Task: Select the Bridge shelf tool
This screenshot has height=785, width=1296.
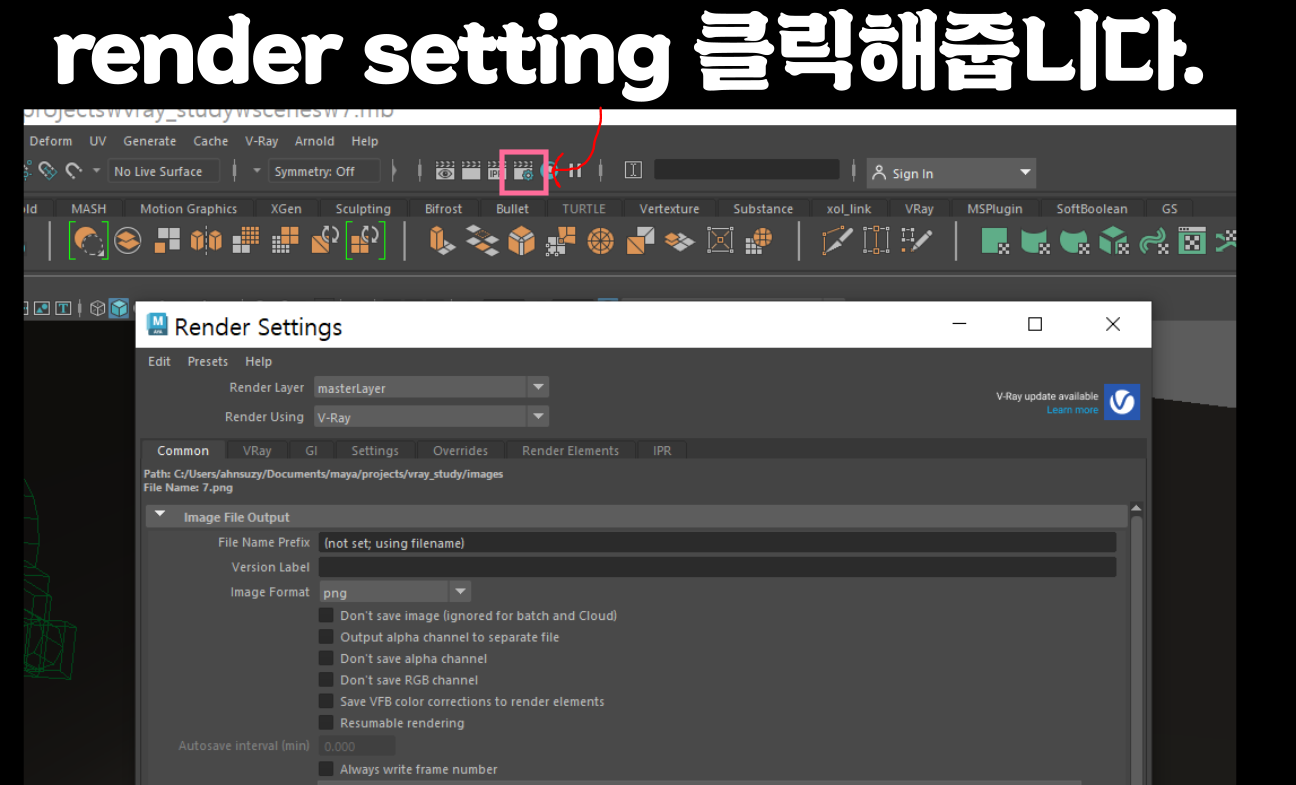Action: (482, 240)
